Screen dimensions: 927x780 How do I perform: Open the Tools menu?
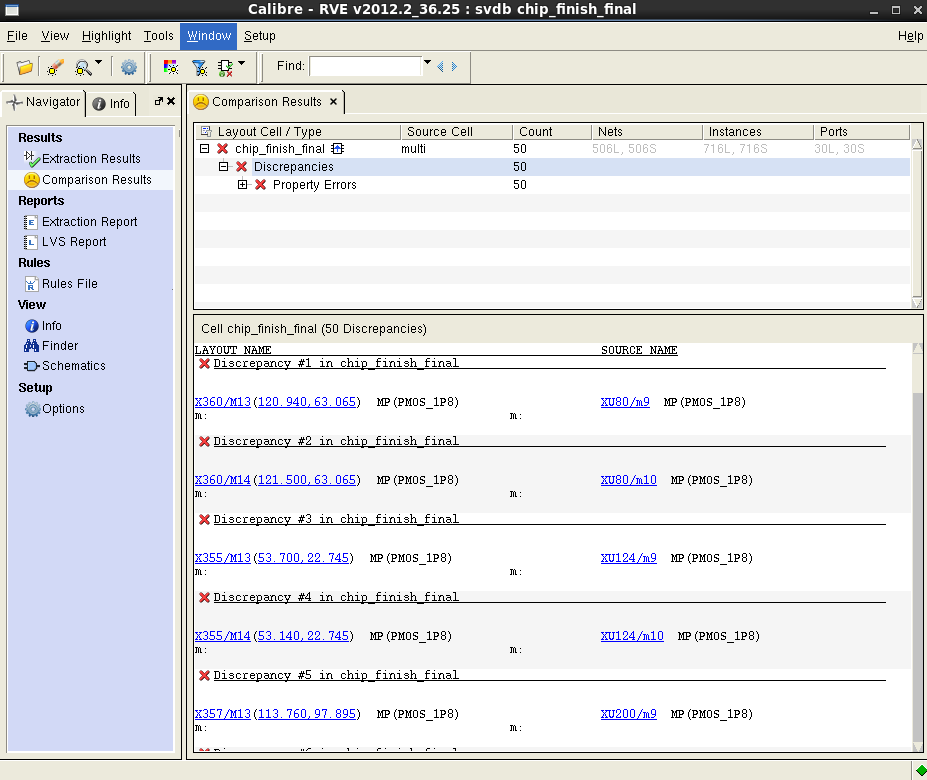click(x=158, y=36)
